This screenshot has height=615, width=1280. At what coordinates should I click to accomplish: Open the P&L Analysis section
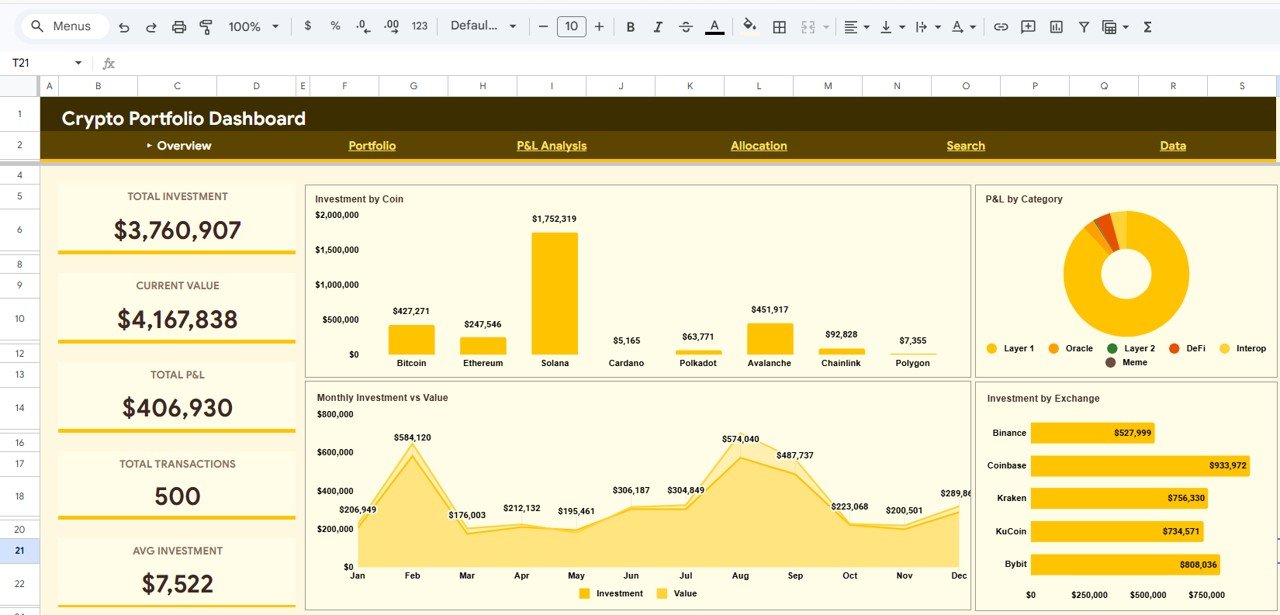[552, 145]
